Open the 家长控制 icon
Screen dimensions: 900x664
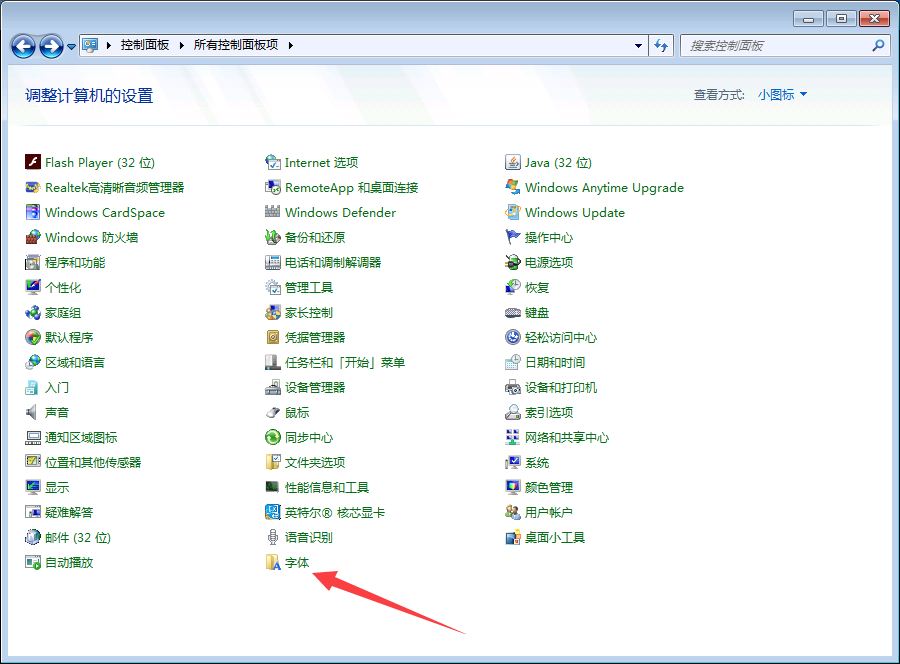(x=273, y=313)
